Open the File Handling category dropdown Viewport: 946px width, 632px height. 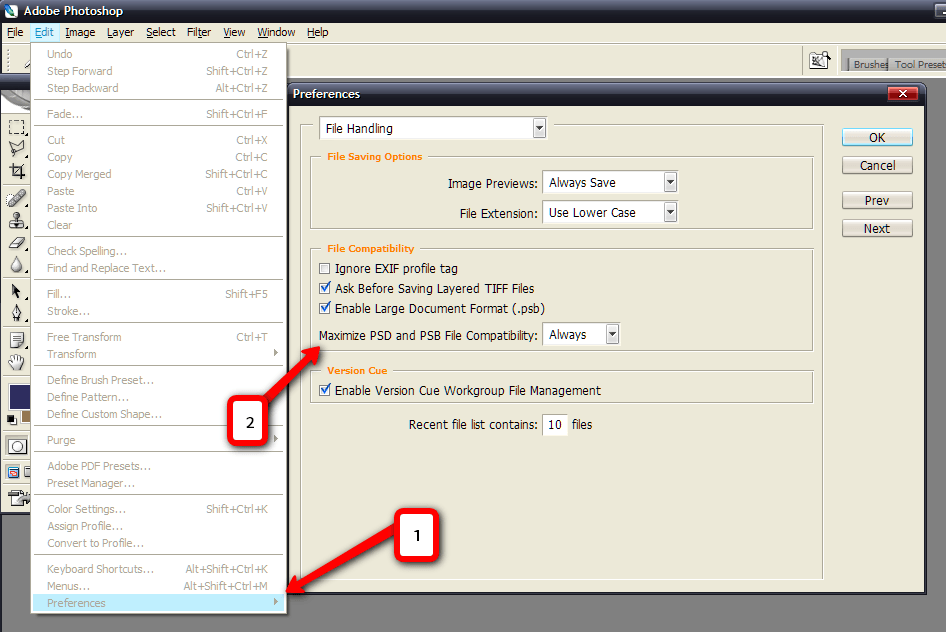(x=539, y=129)
